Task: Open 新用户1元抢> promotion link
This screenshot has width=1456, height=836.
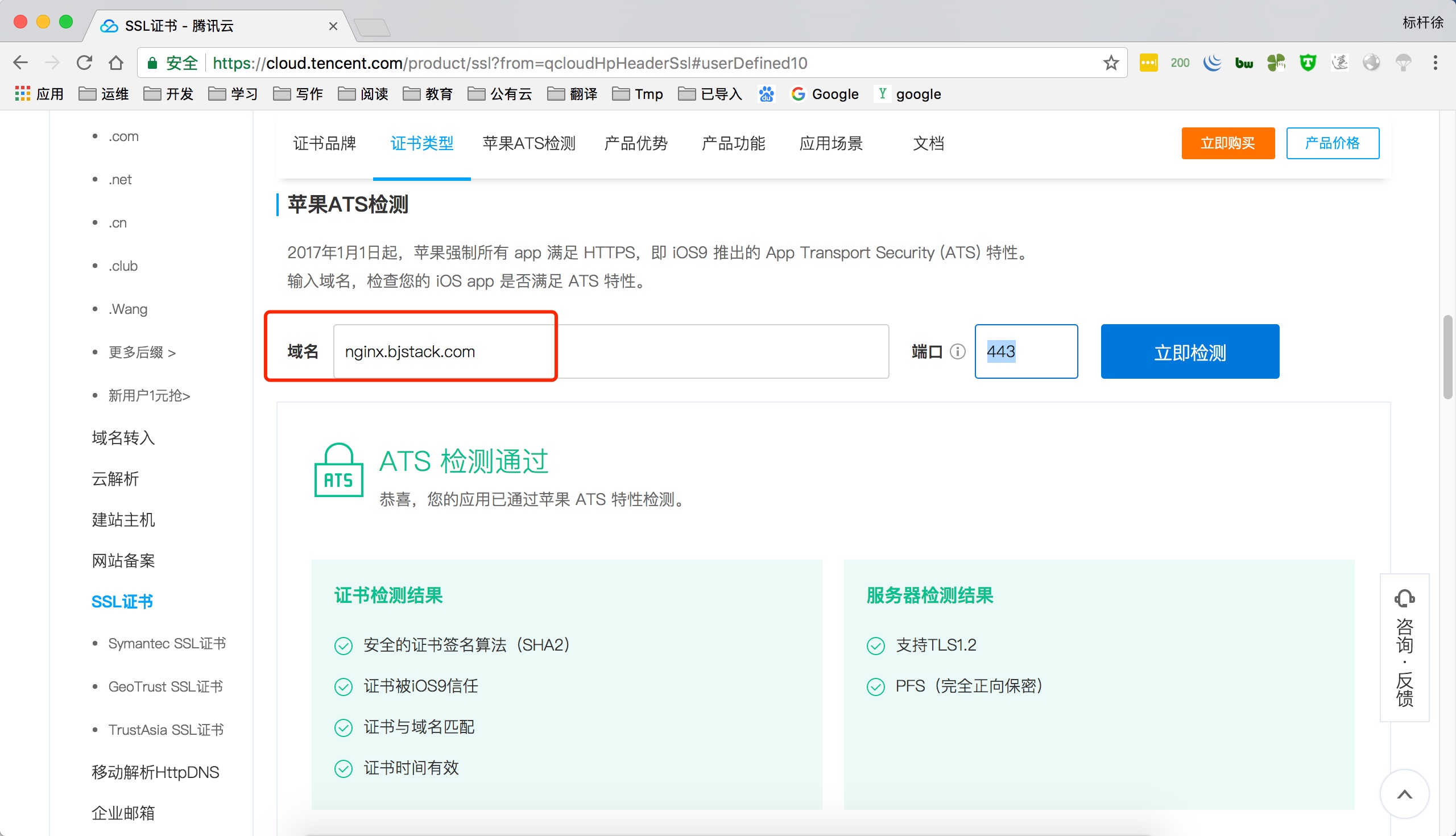Action: [149, 395]
